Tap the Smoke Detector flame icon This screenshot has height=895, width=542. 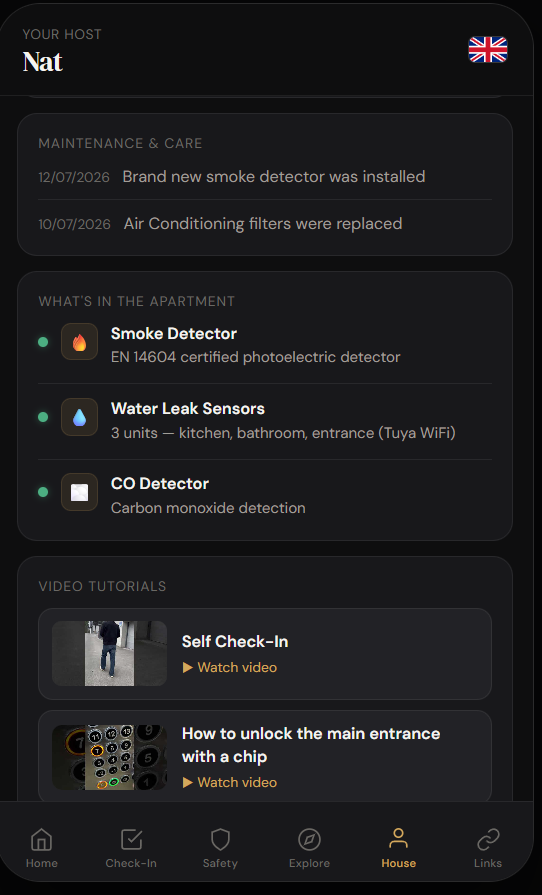coord(79,342)
